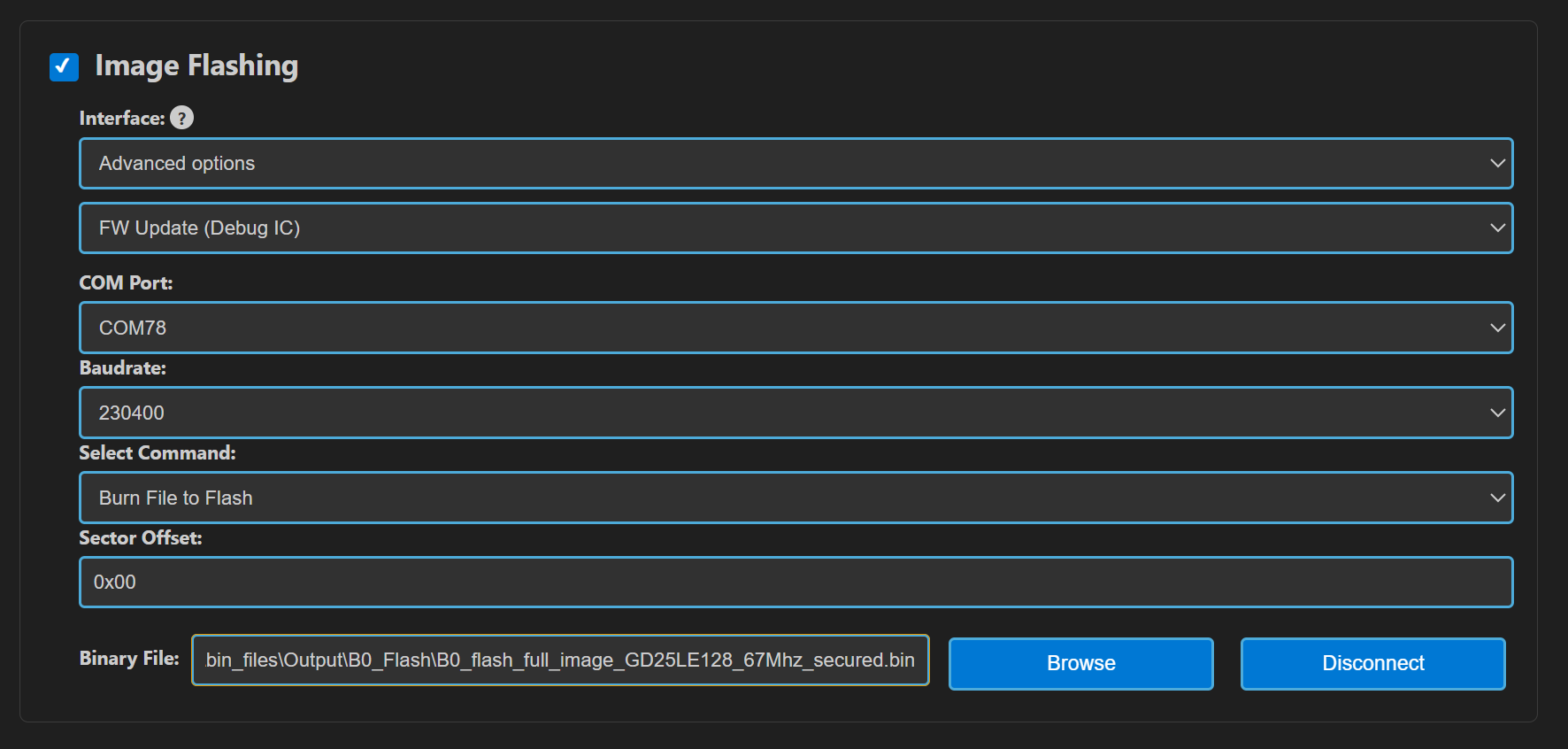Open the Advanced options interface dropdown

795,163
